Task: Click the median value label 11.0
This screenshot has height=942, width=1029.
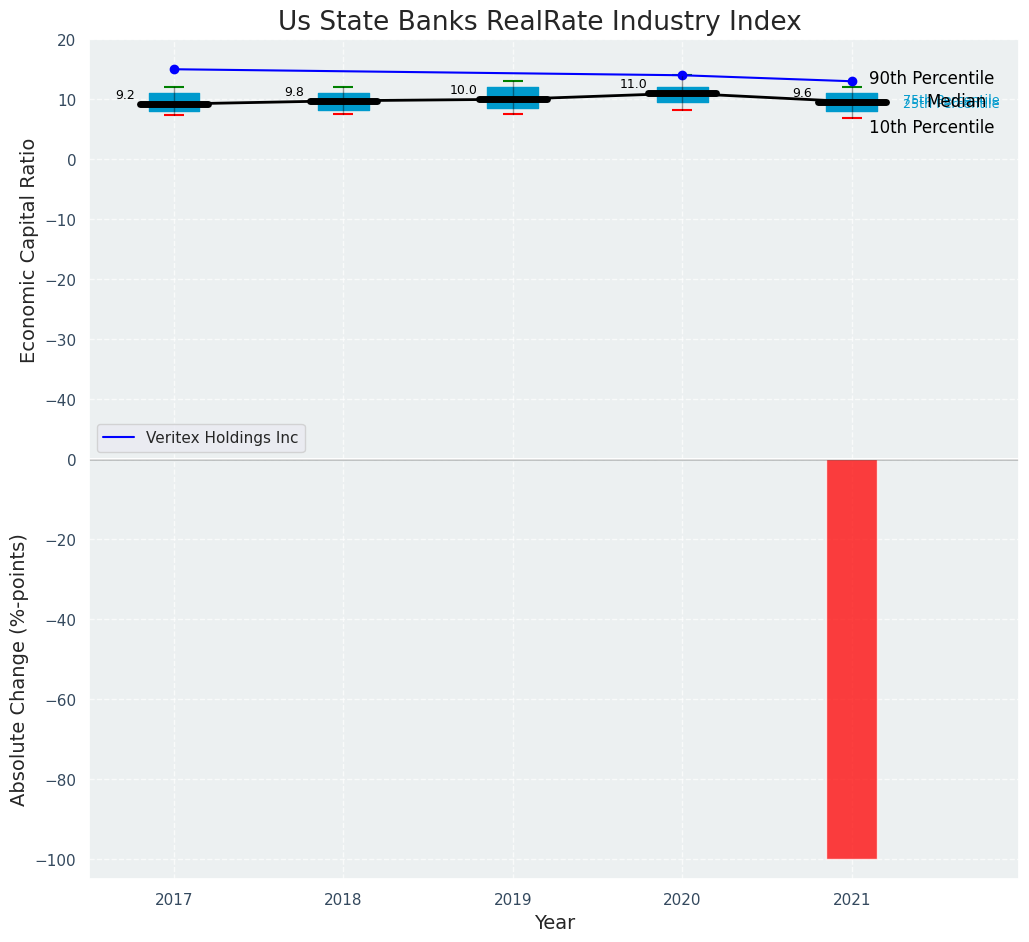Action: coord(633,84)
